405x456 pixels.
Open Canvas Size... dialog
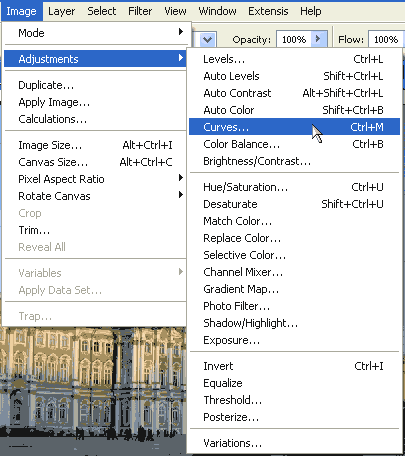click(x=95, y=162)
